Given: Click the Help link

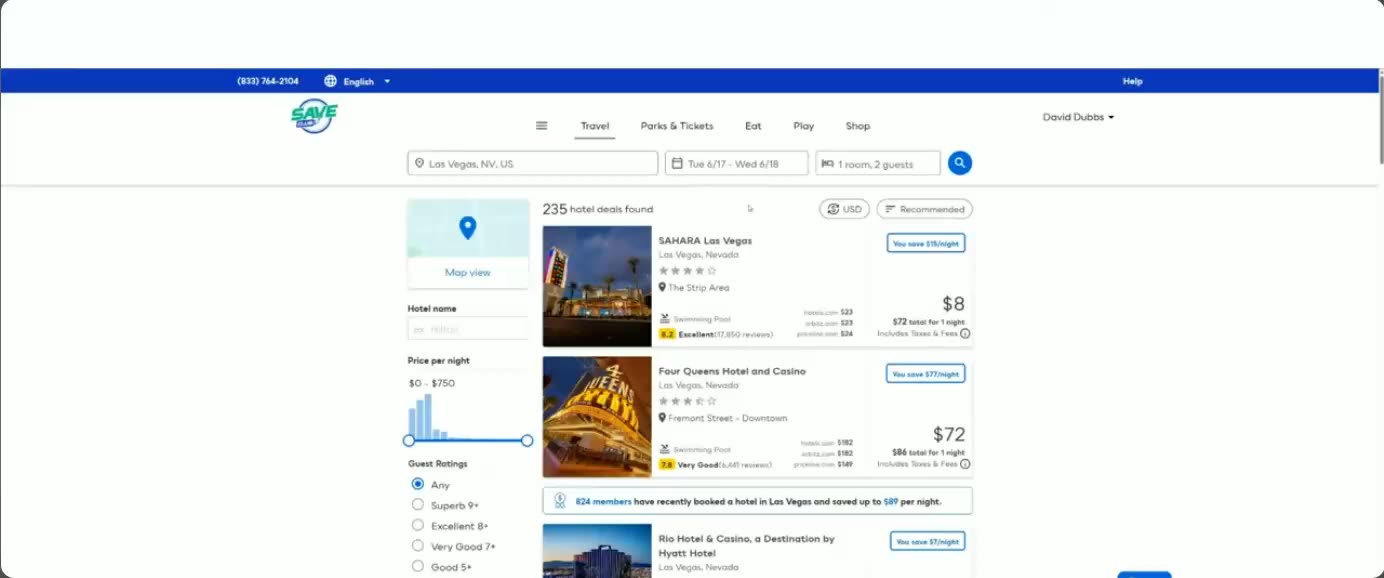Looking at the screenshot, I should tap(1132, 81).
